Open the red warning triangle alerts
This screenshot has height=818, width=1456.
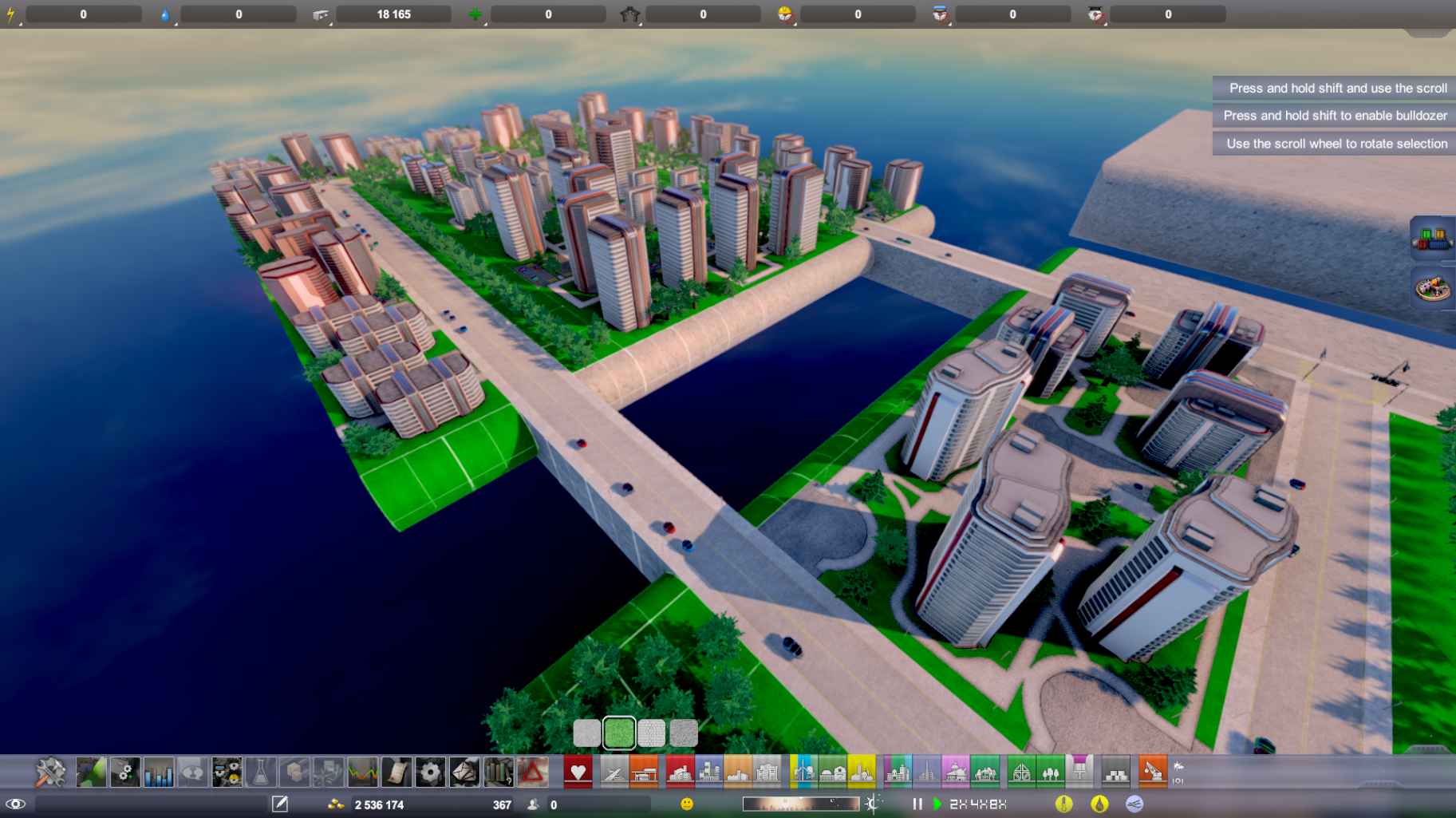(532, 773)
